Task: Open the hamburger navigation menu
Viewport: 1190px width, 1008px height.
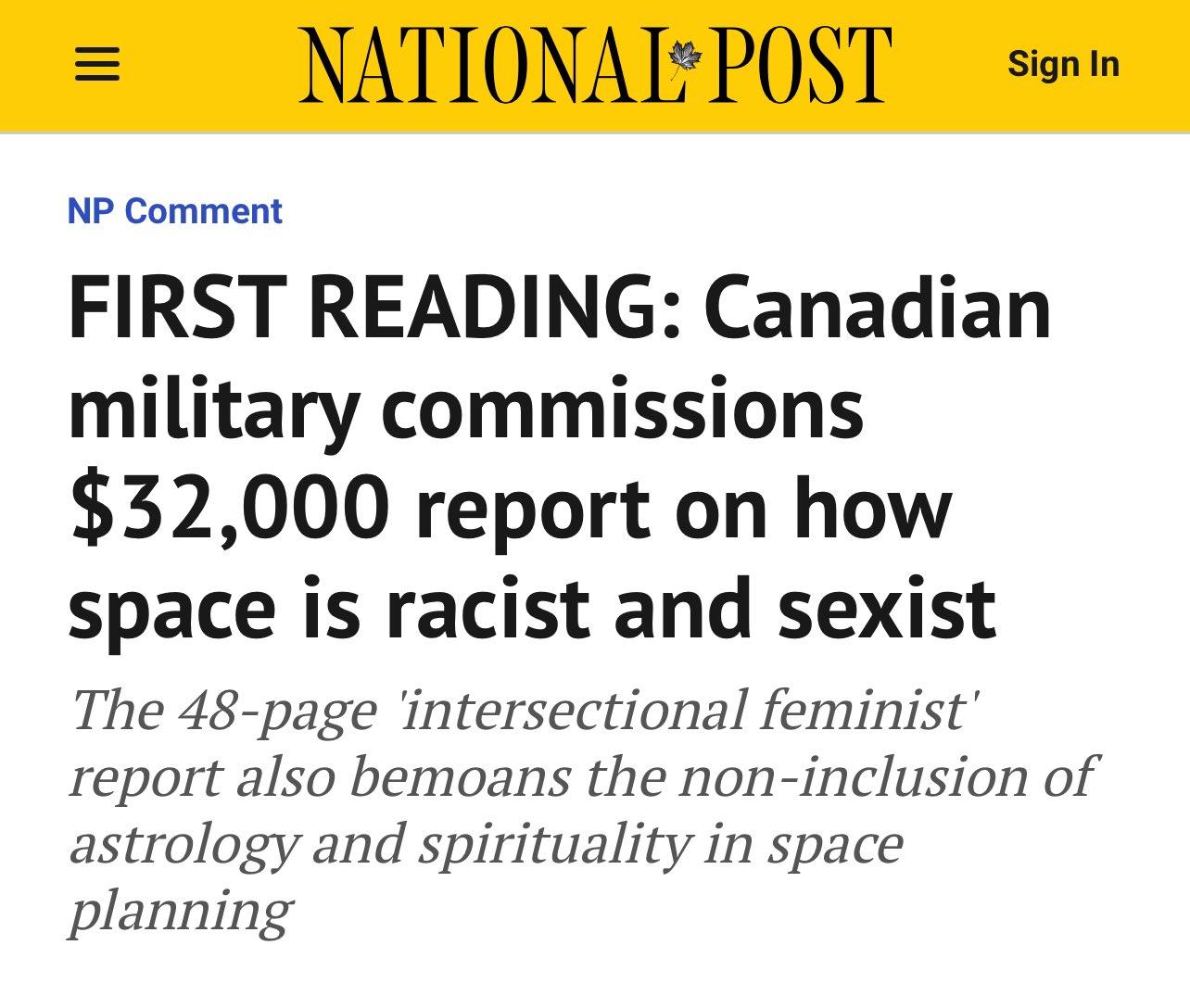Action: coord(97,65)
